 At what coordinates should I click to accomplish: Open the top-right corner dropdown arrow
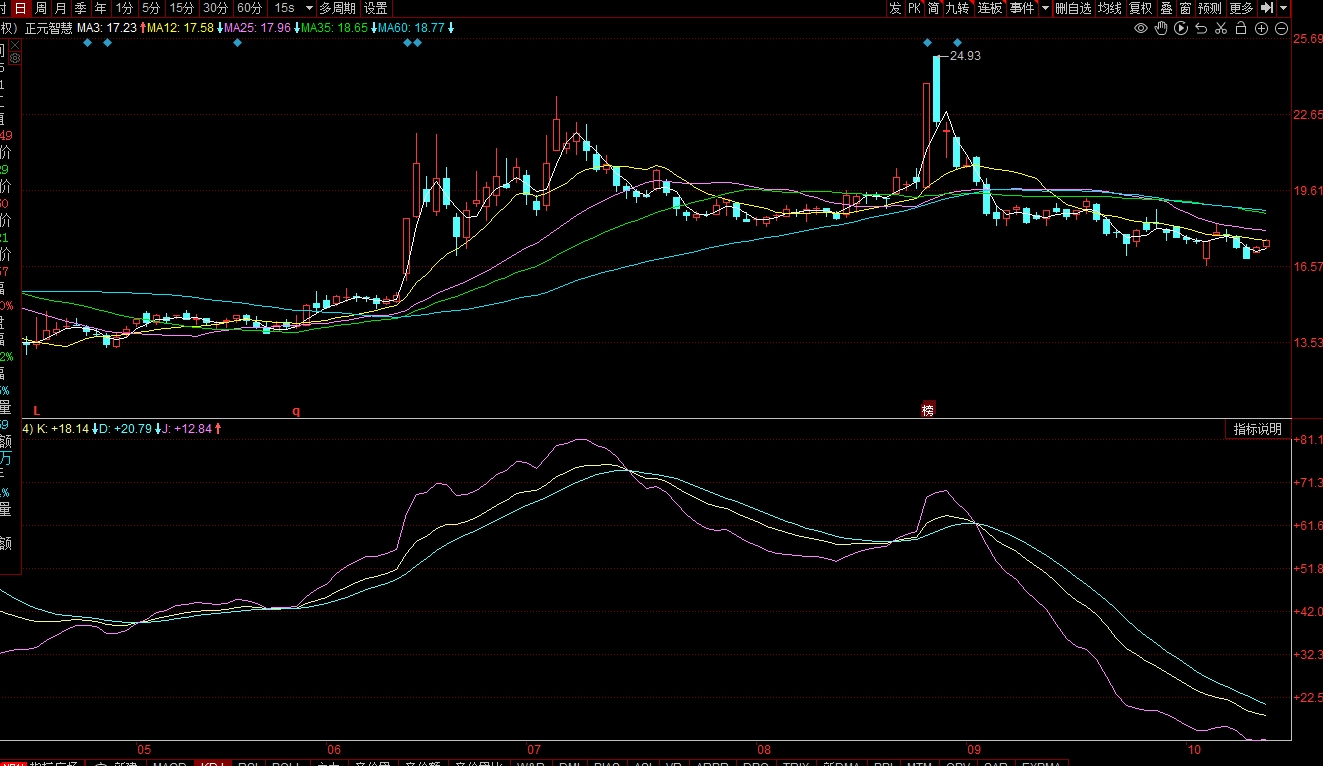[x=1283, y=8]
